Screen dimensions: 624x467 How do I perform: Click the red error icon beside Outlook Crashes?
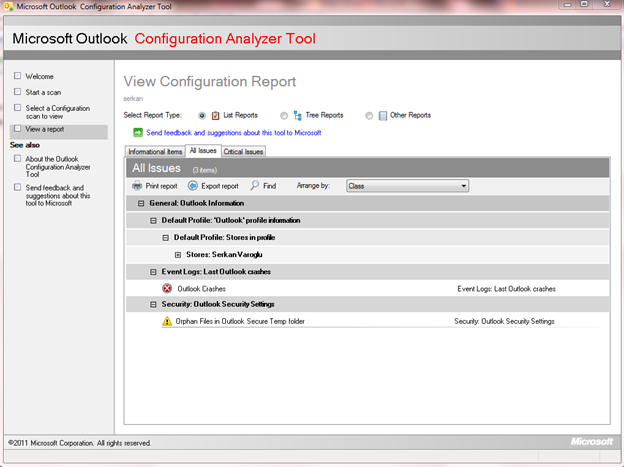[167, 288]
